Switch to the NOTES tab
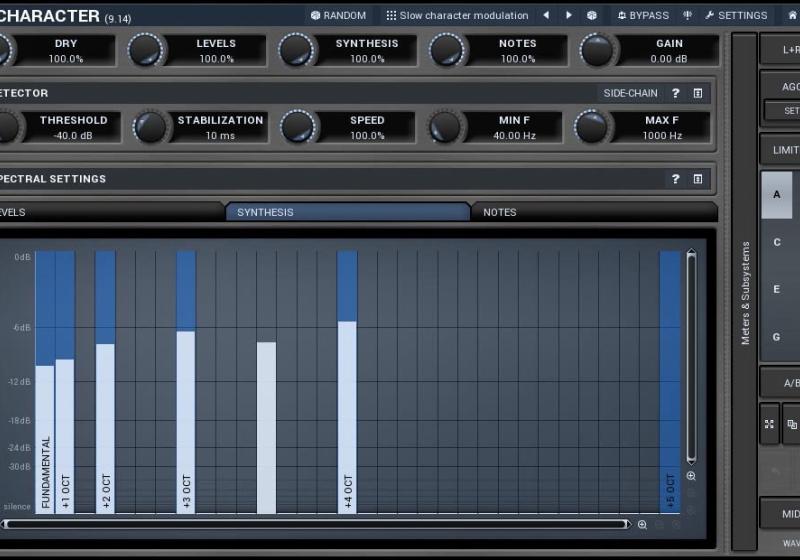This screenshot has height=560, width=800. [500, 212]
